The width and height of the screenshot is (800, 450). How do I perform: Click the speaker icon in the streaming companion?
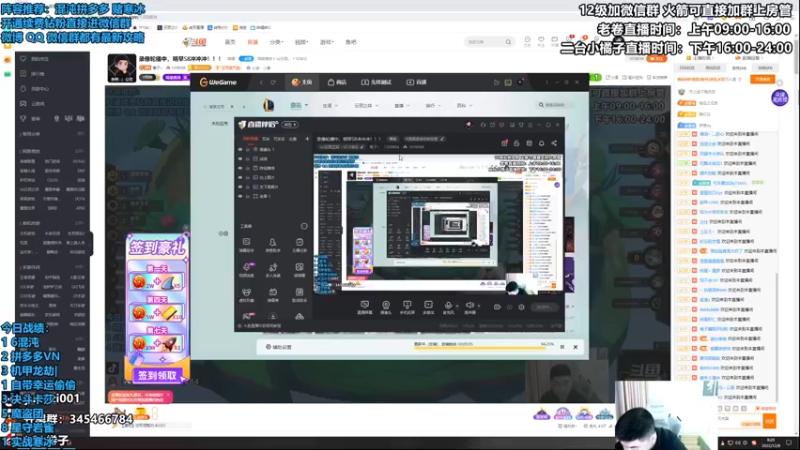pos(469,307)
